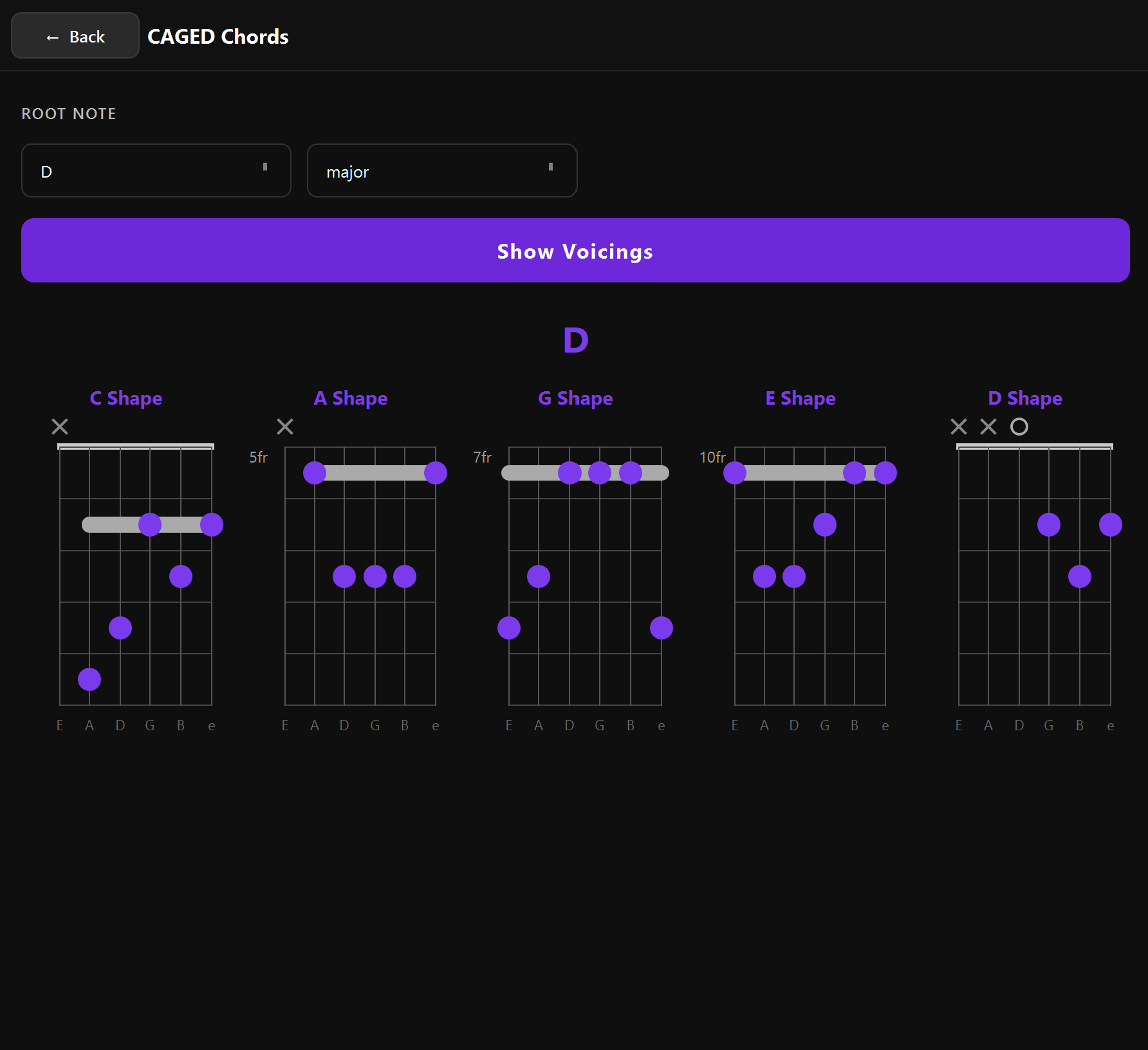Open the chord quality dropdown showing major
Viewport: 1148px width, 1050px height.
[441, 170]
